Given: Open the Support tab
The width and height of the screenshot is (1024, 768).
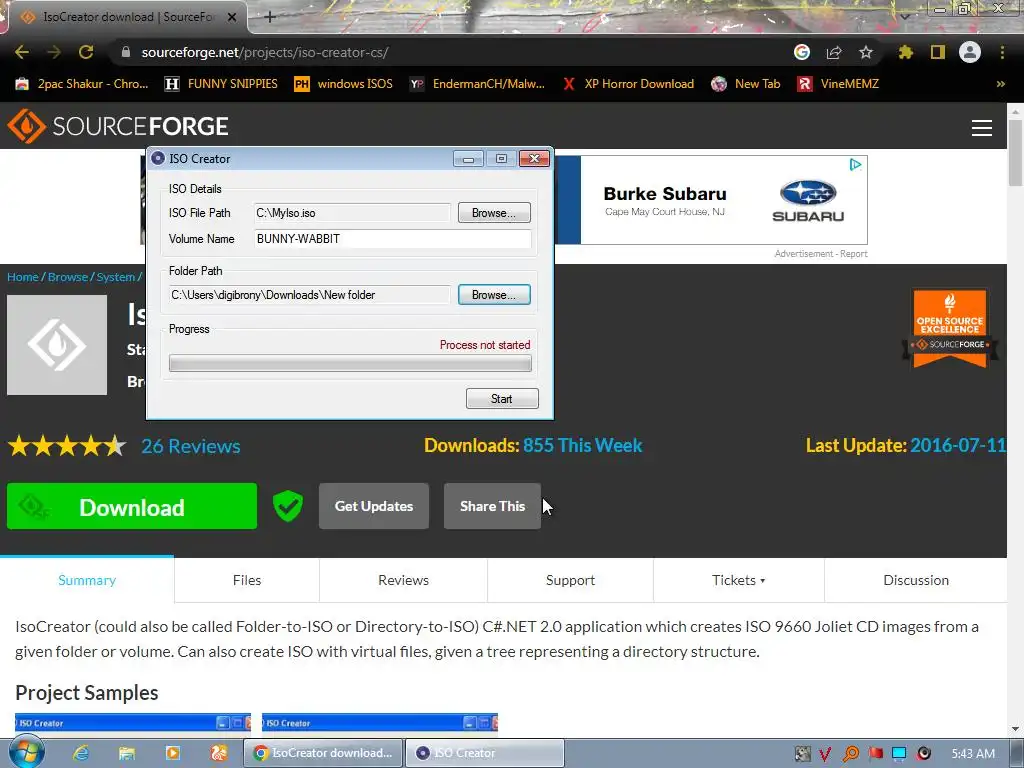Looking at the screenshot, I should pos(570,580).
